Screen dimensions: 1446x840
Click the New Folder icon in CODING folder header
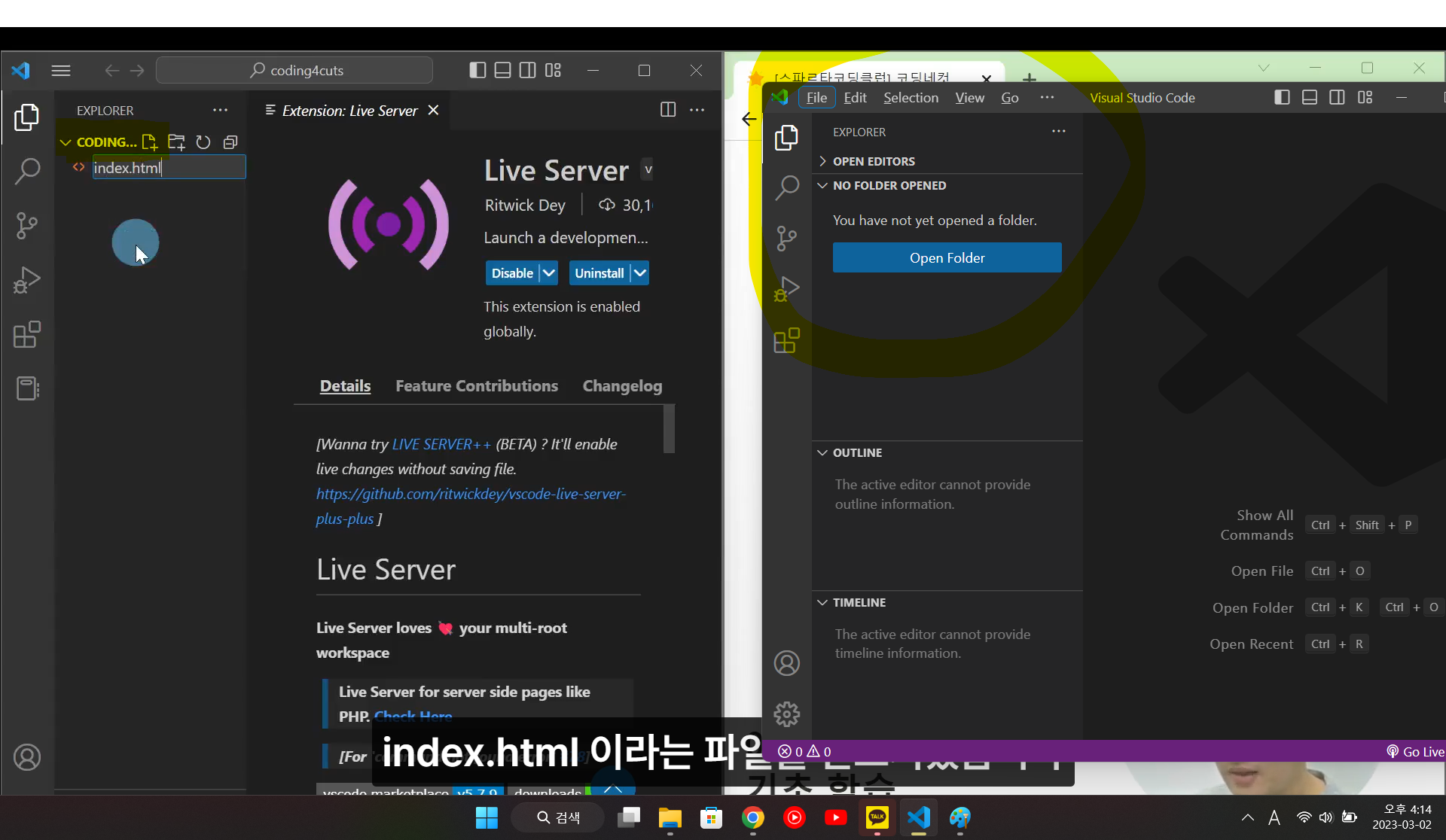click(176, 142)
